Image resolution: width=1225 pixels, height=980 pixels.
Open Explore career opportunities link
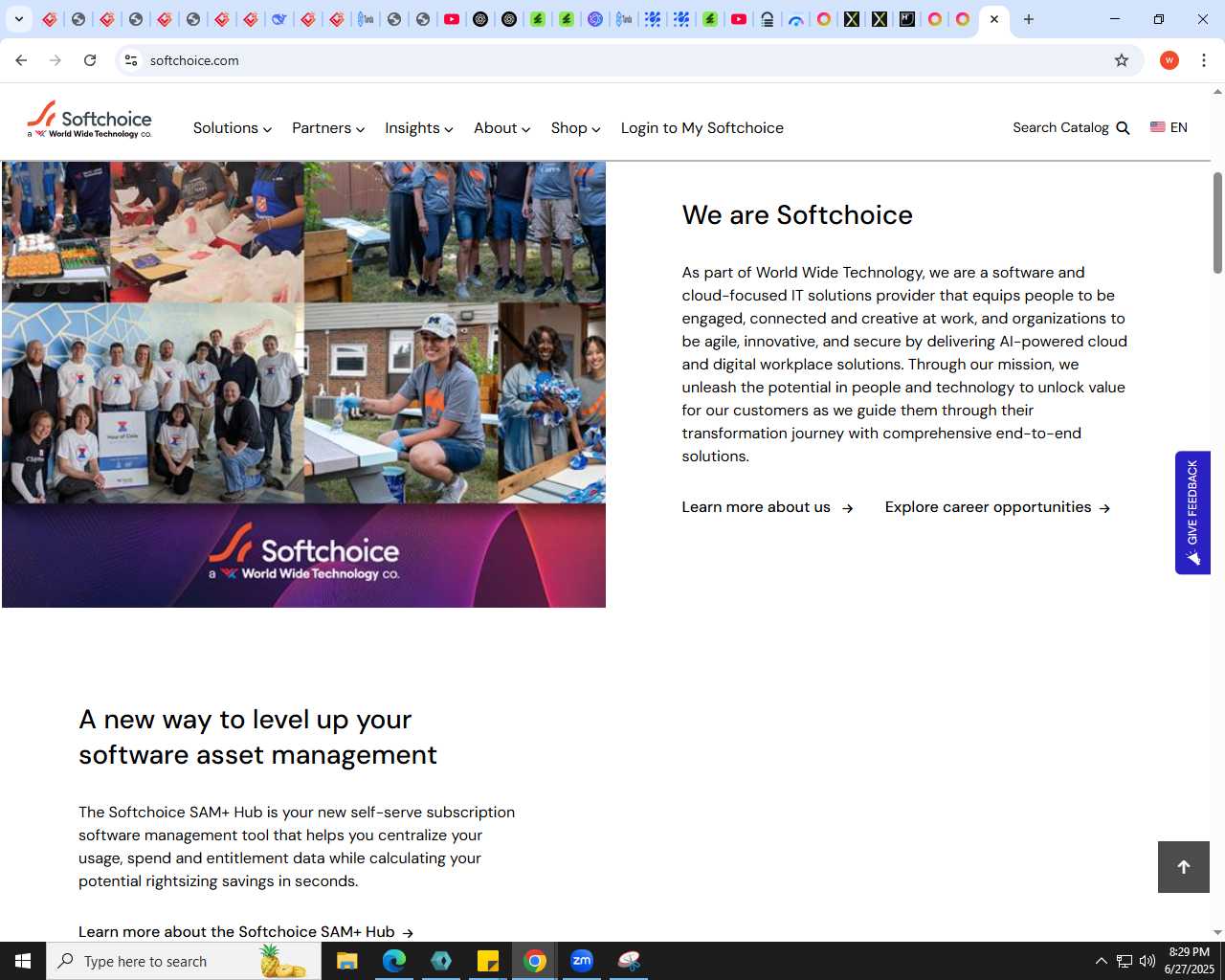click(x=997, y=507)
